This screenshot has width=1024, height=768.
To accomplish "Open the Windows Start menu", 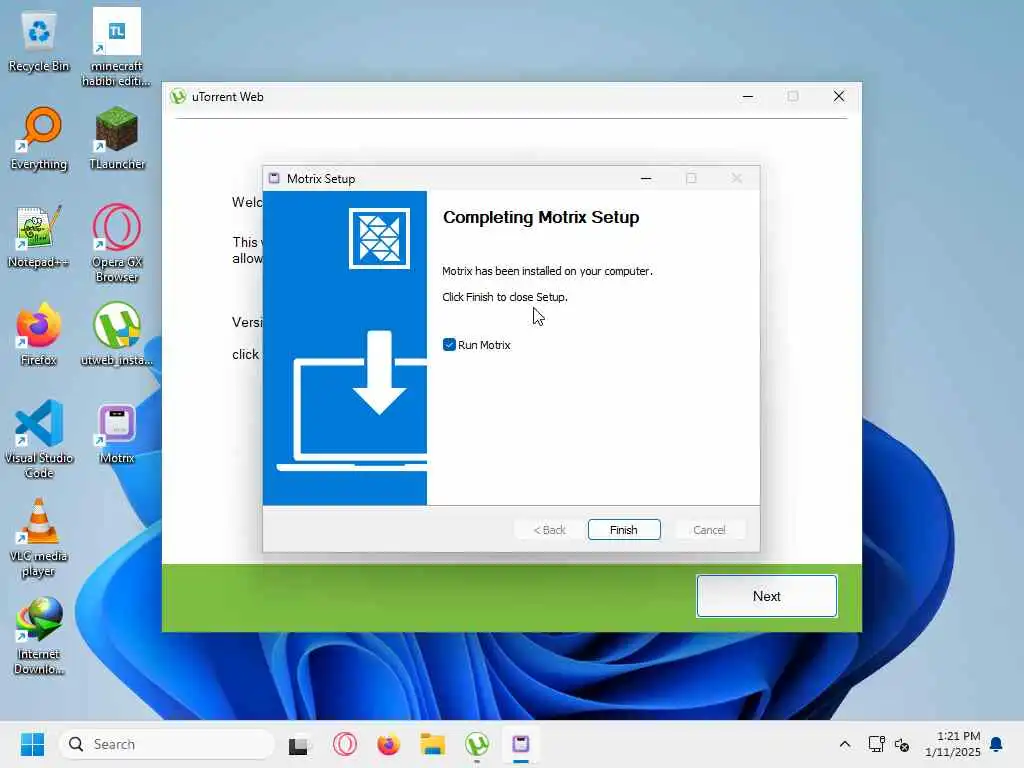I will 32,744.
